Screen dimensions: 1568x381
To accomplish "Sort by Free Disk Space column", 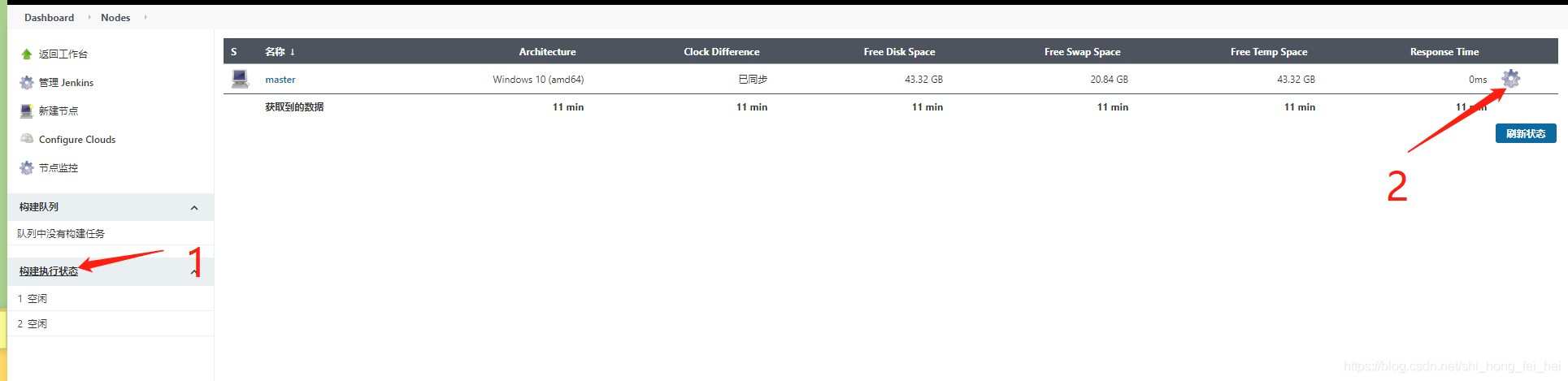I will pos(899,51).
